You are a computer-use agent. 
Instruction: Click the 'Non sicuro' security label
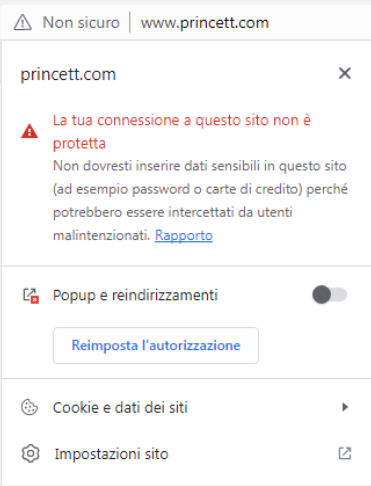tap(81, 23)
